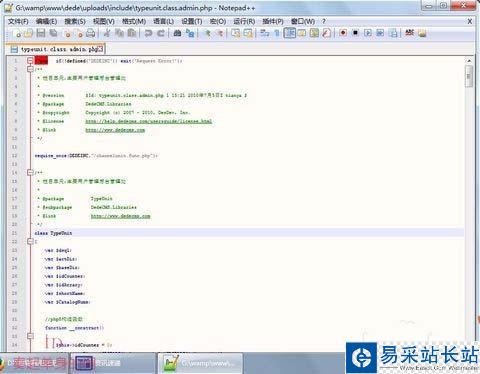
Task: Print the document with the printer icon
Action: click(91, 33)
